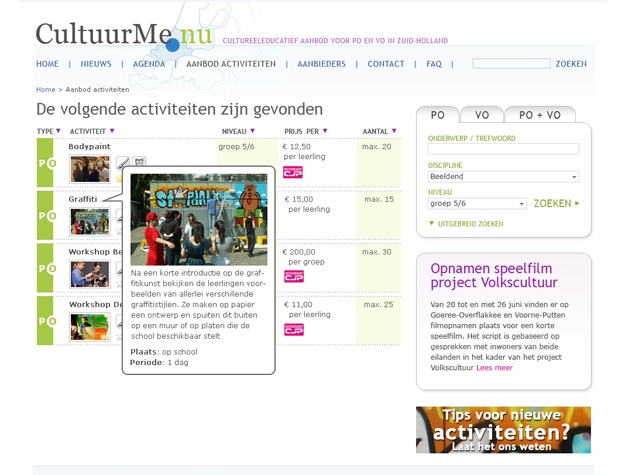Open CONTACT menu item
This screenshot has height=475, width=632.
point(386,64)
